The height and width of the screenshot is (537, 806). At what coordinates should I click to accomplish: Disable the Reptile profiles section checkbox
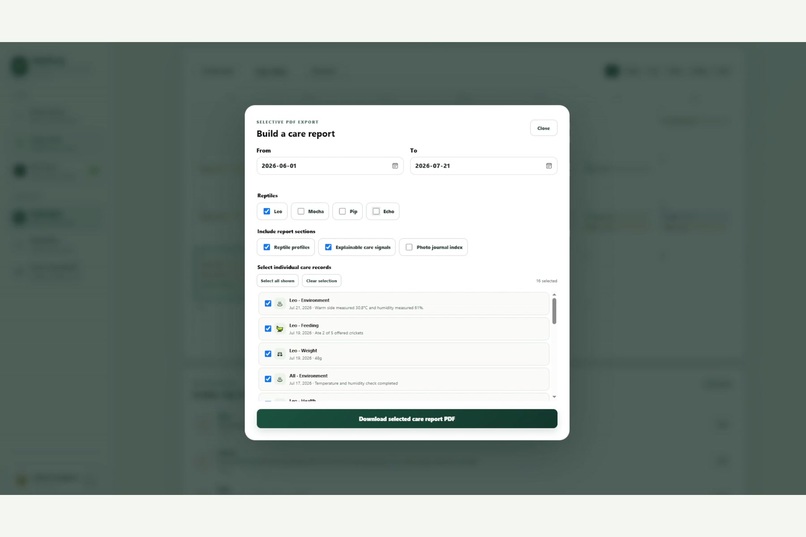(x=267, y=247)
